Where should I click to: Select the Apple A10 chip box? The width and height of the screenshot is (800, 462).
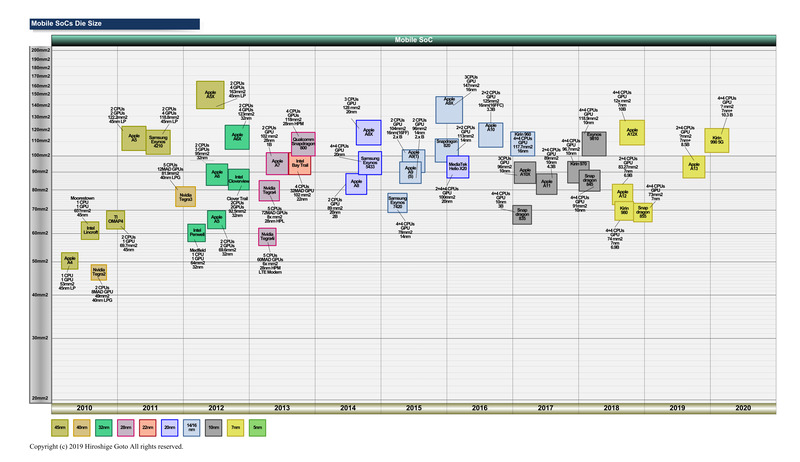[491, 135]
